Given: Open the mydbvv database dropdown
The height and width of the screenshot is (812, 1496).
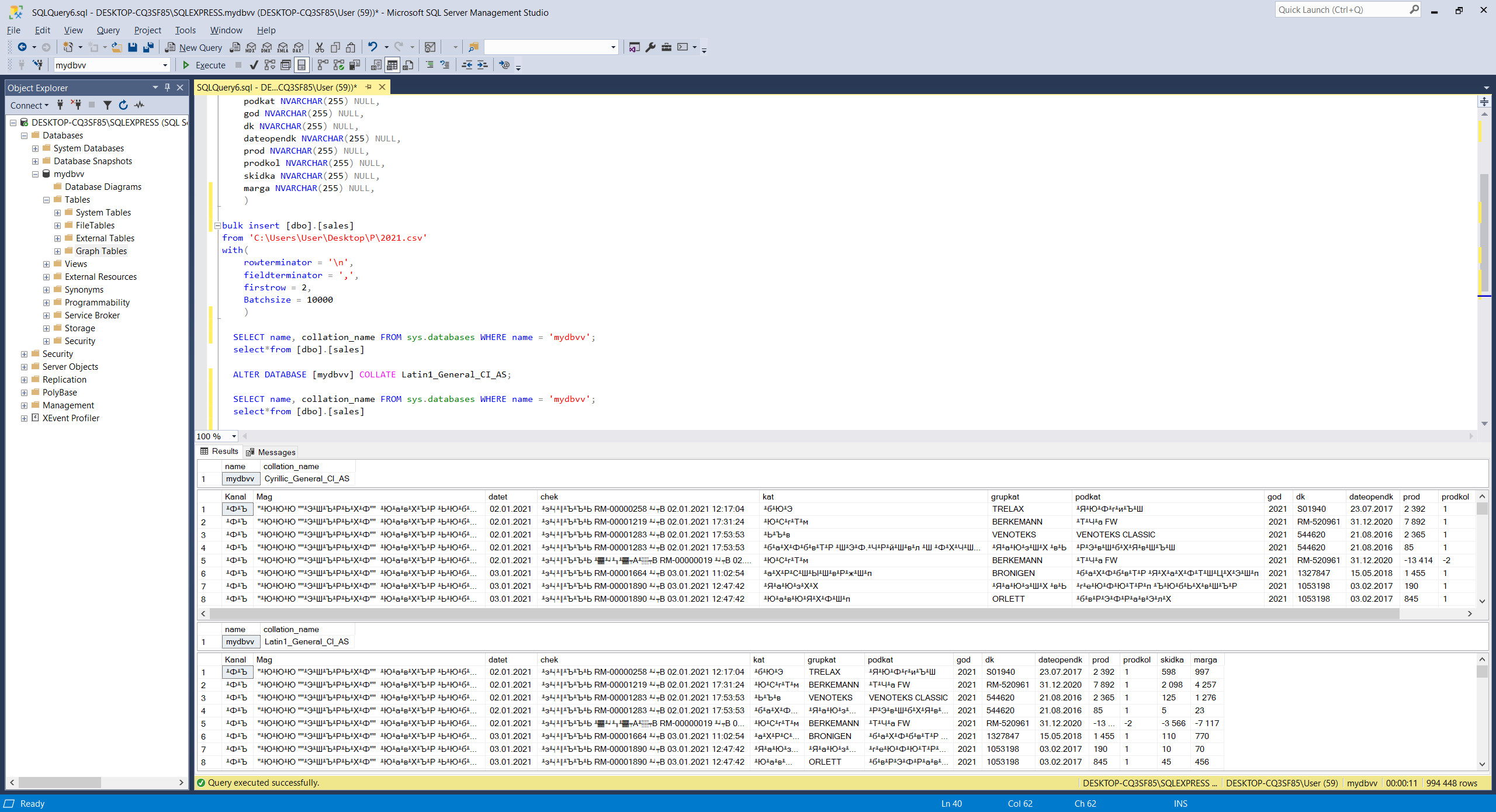Looking at the screenshot, I should click(165, 65).
